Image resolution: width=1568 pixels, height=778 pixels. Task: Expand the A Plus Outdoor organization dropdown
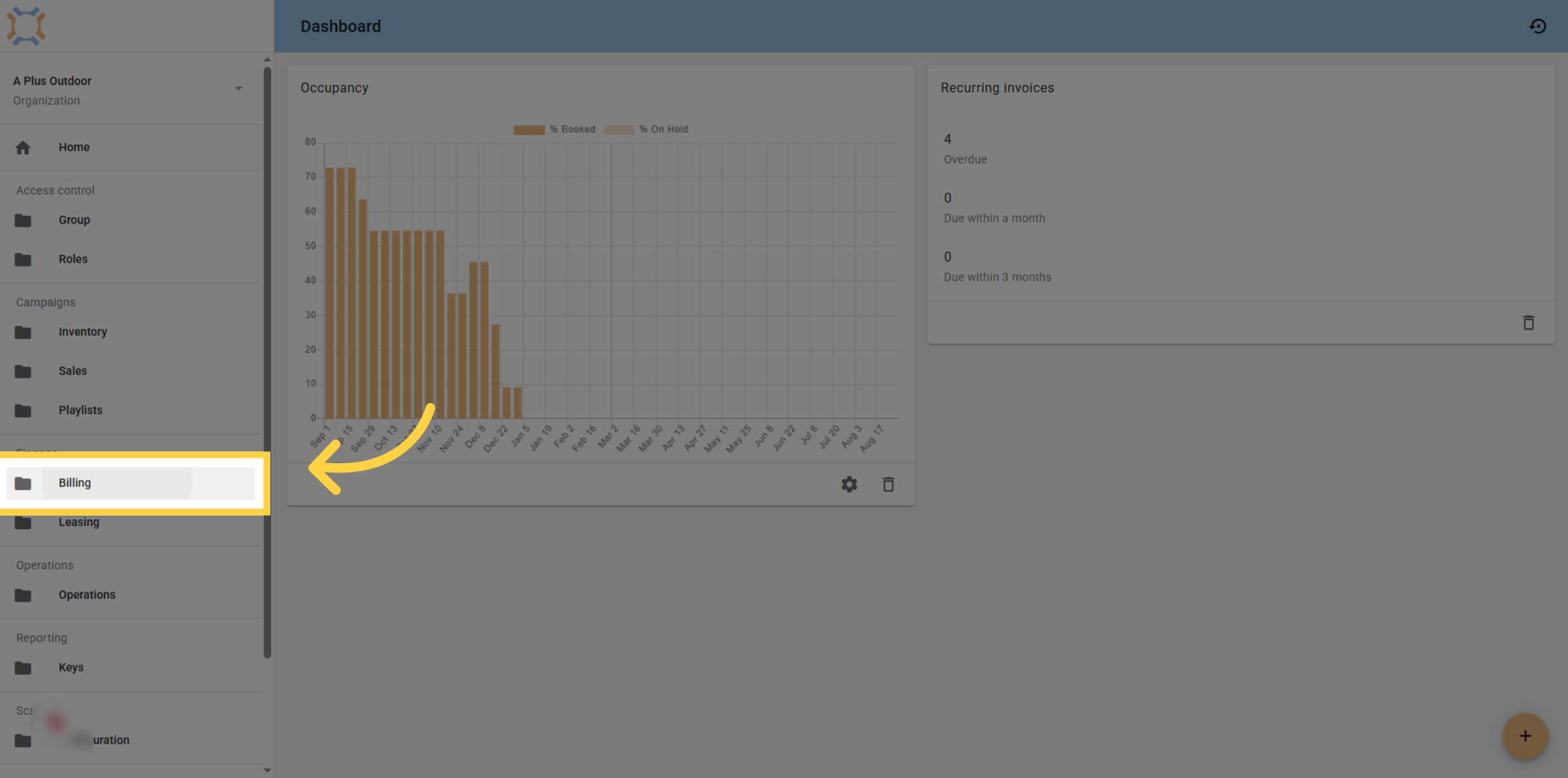point(238,88)
